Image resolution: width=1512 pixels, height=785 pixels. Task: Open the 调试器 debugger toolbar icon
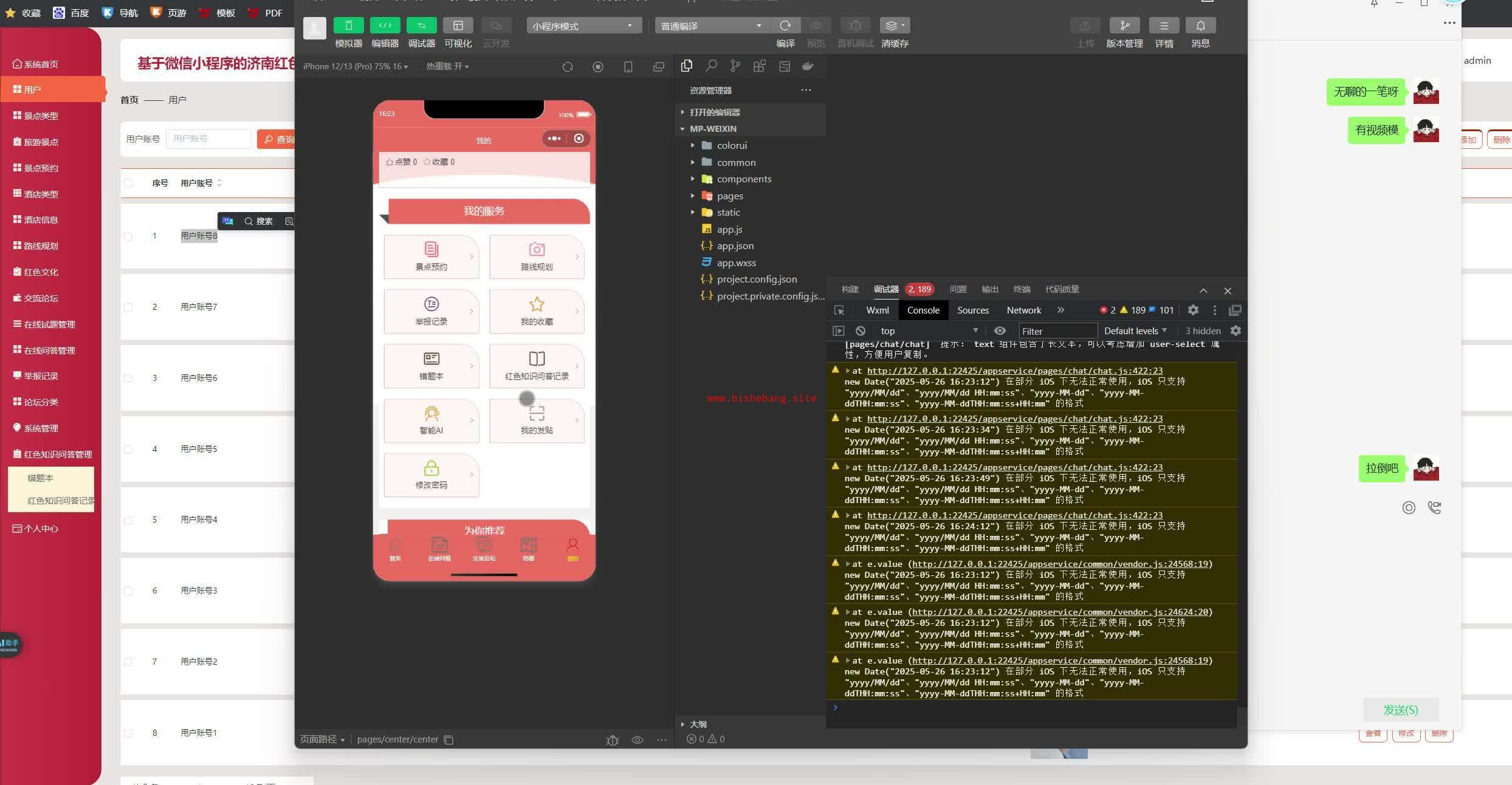421,26
